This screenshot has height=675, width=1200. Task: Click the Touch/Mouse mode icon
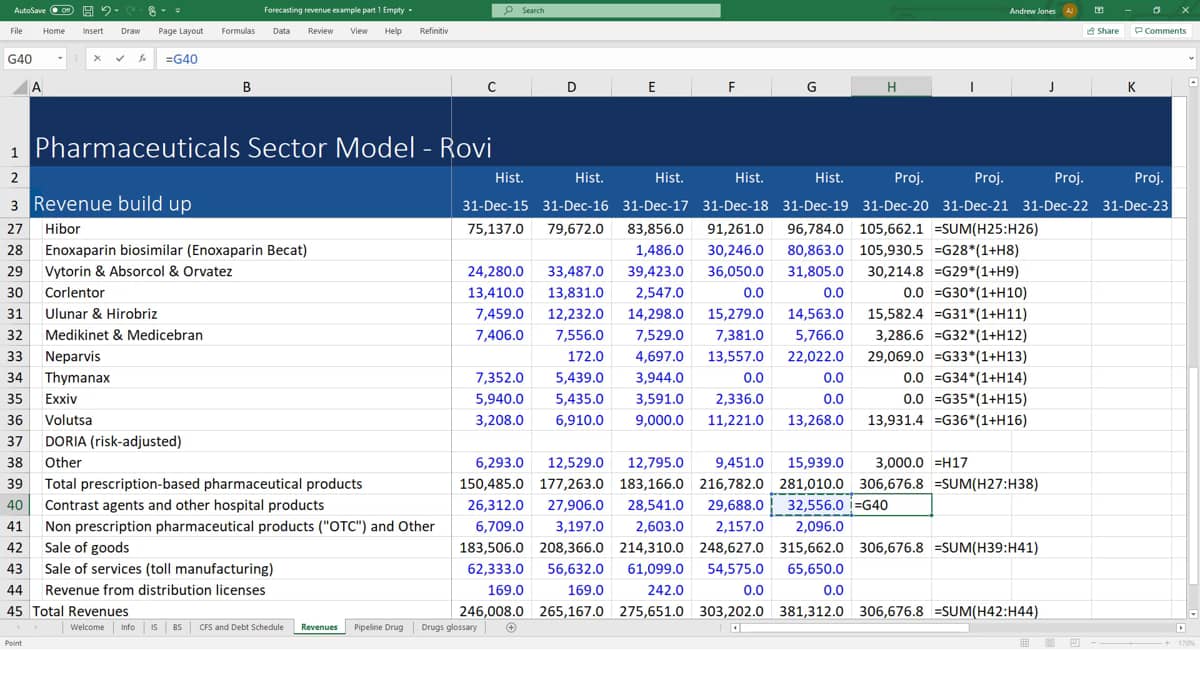(151, 10)
